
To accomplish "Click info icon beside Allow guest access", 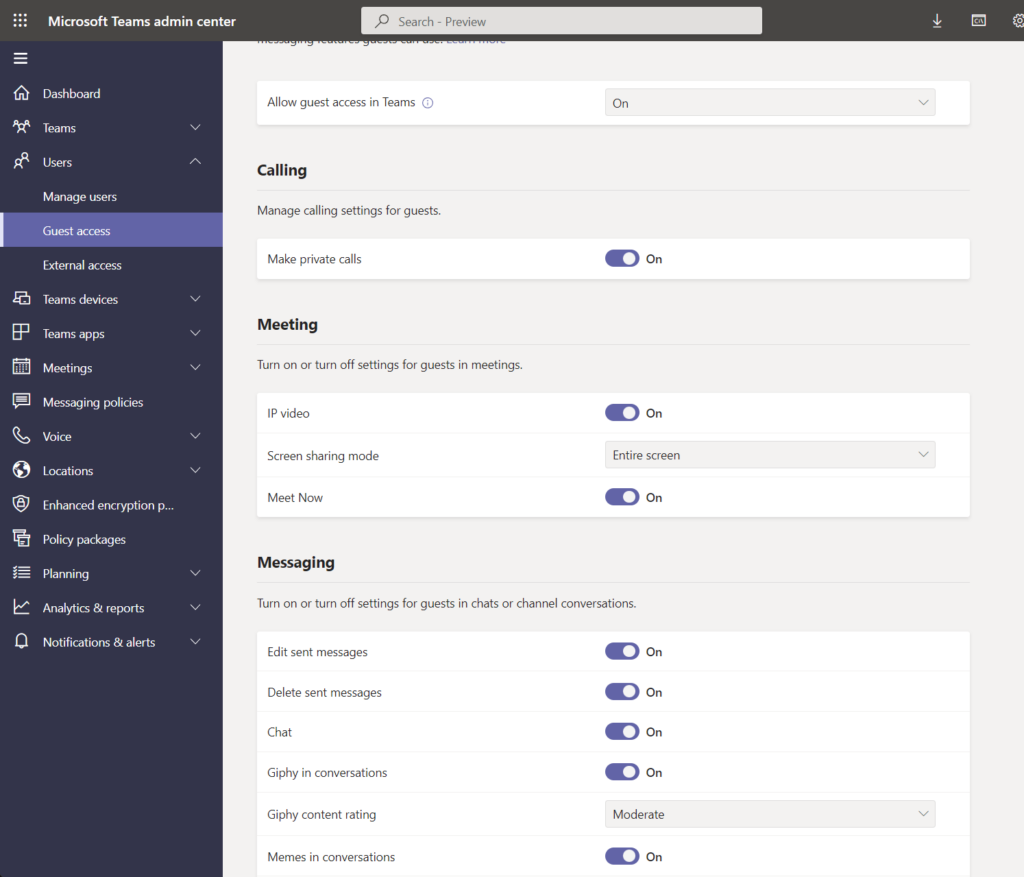I will 428,103.
